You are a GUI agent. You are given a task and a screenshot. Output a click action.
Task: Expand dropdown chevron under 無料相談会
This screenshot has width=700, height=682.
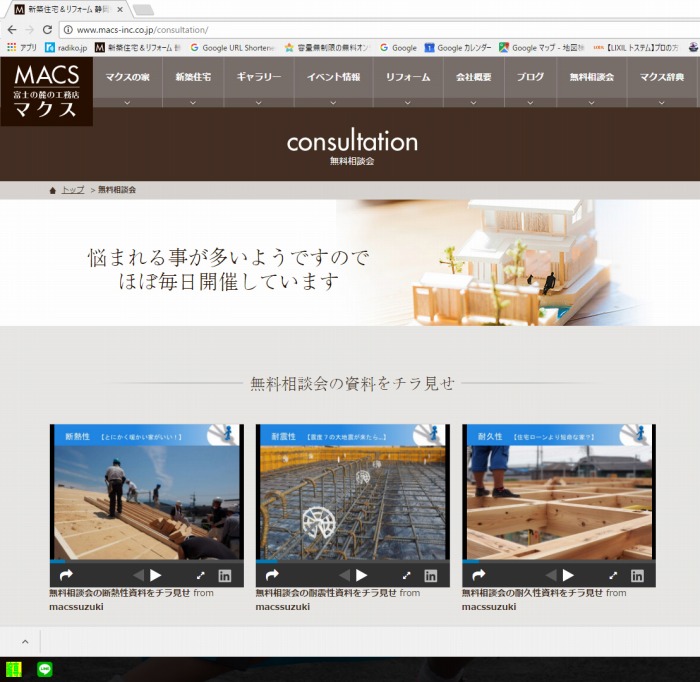pyautogui.click(x=592, y=103)
